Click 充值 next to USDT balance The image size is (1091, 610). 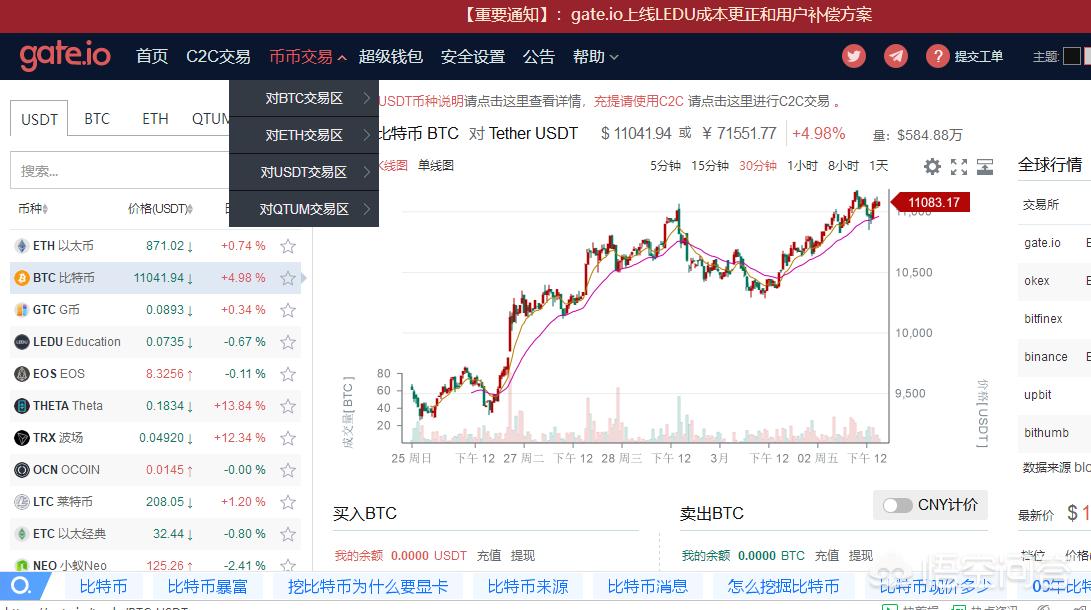tap(488, 555)
